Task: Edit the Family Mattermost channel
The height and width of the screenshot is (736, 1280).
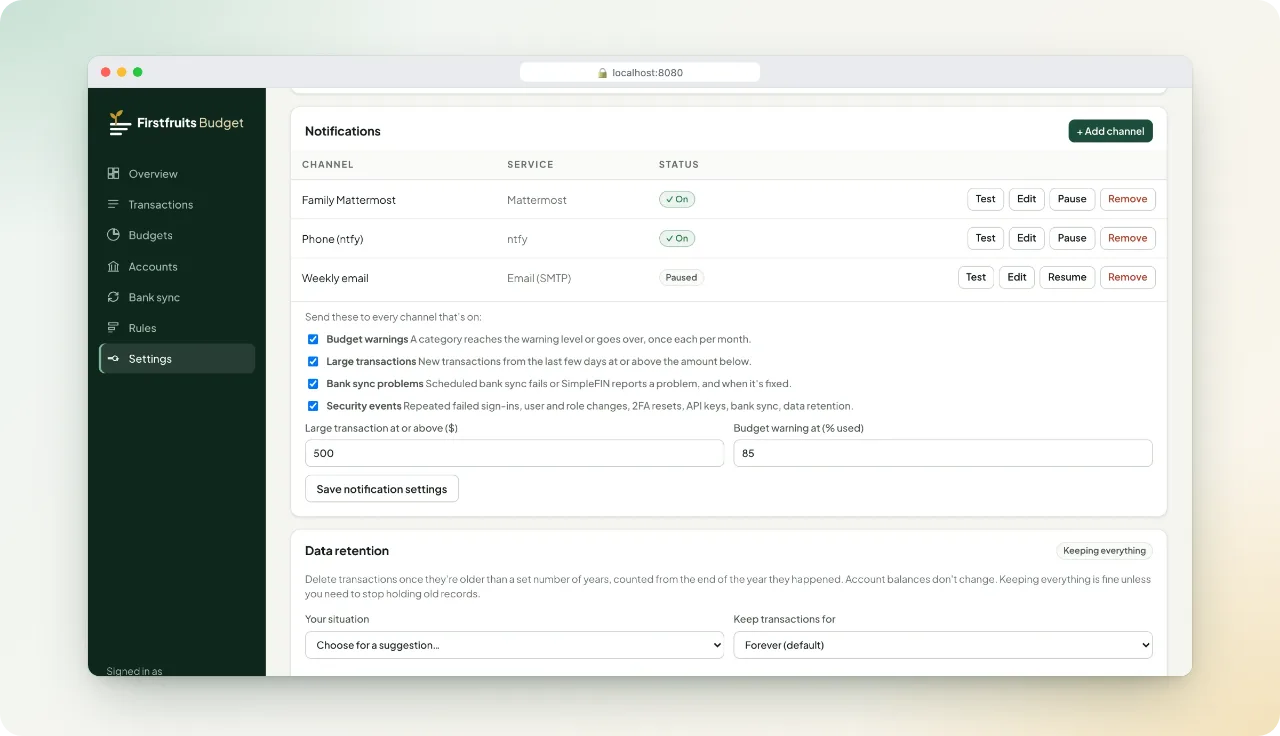Action: 1026,199
